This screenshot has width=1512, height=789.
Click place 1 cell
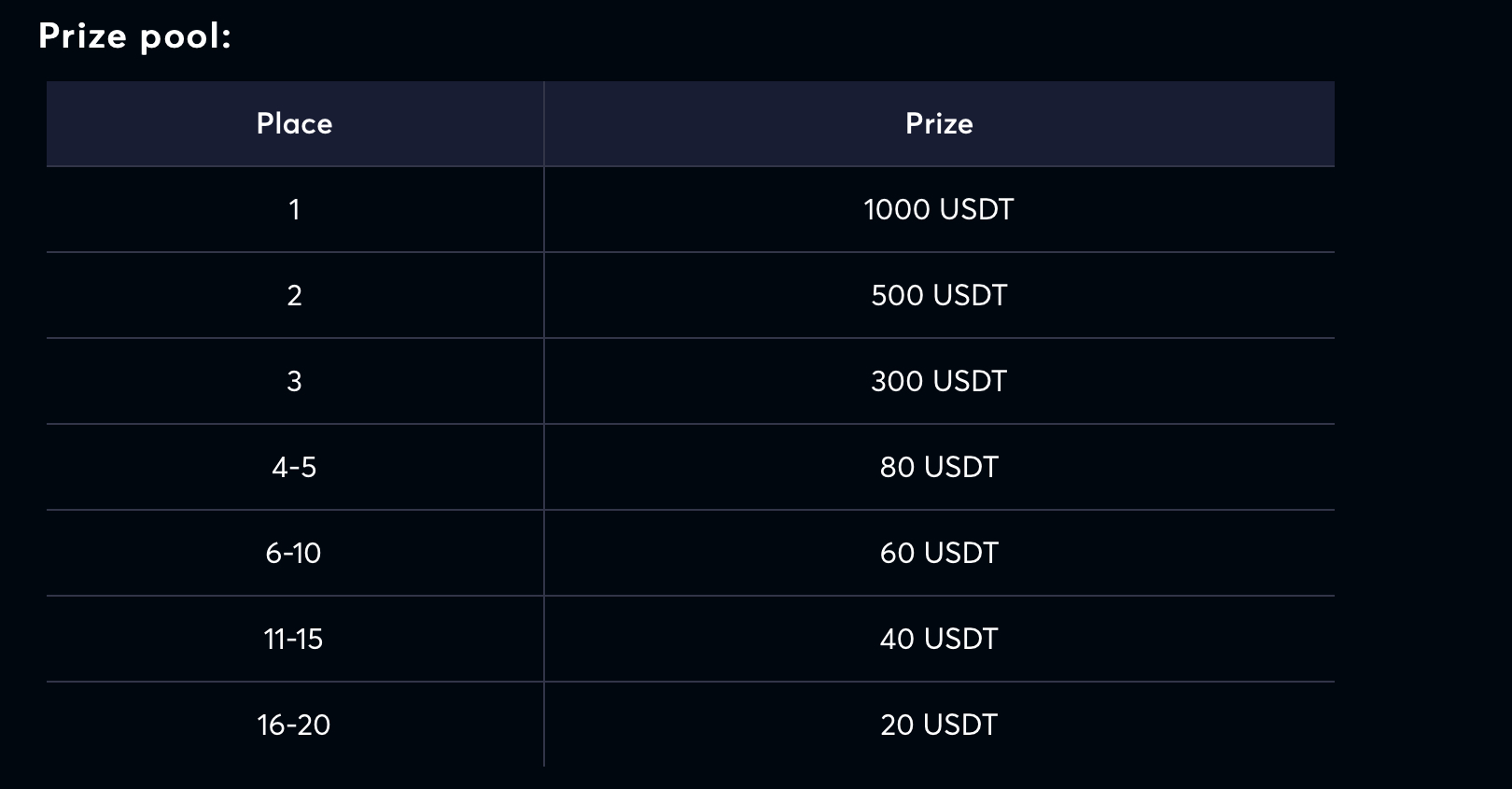tap(295, 210)
